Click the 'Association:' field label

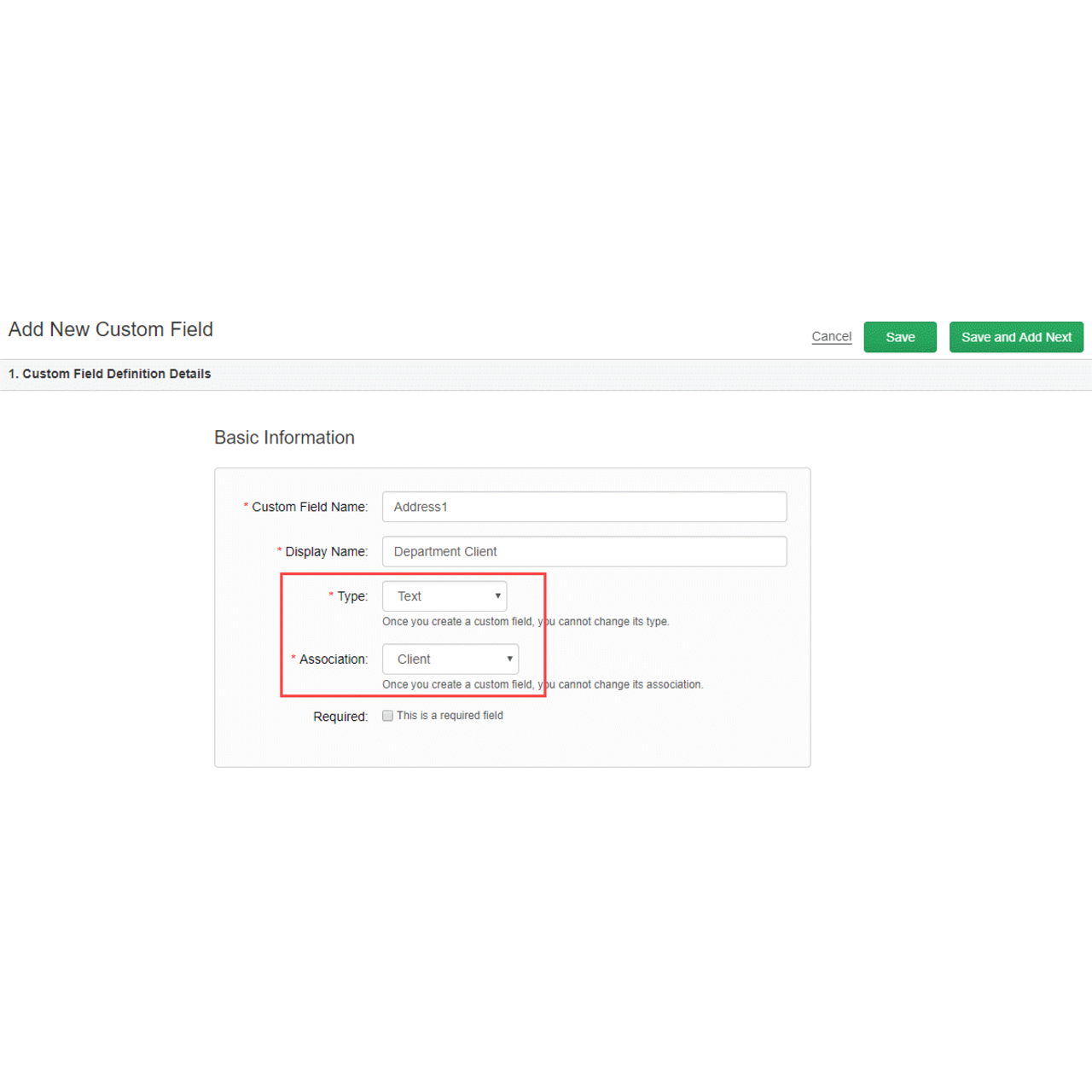pyautogui.click(x=333, y=659)
